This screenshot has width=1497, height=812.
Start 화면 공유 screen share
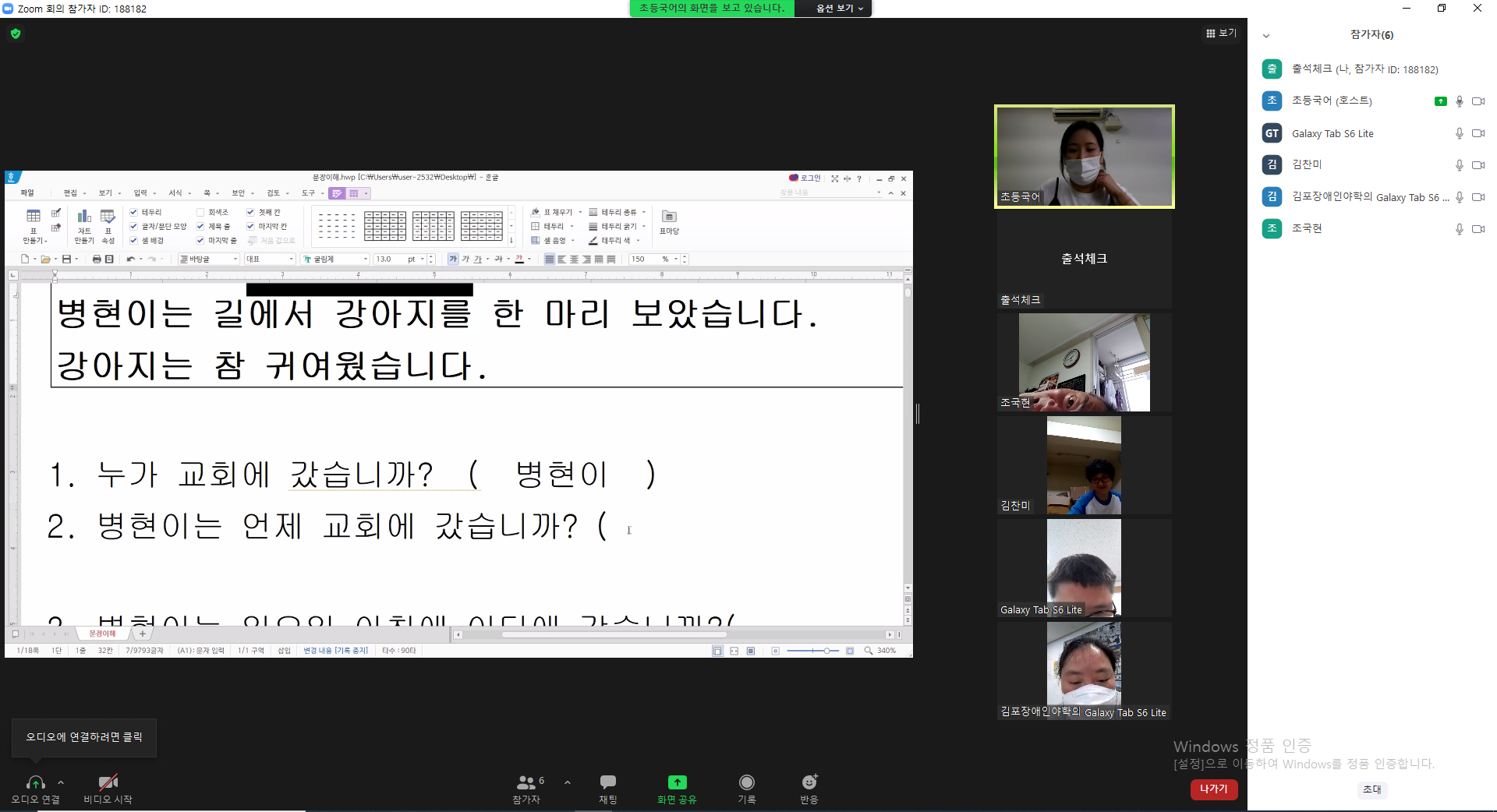[x=677, y=788]
